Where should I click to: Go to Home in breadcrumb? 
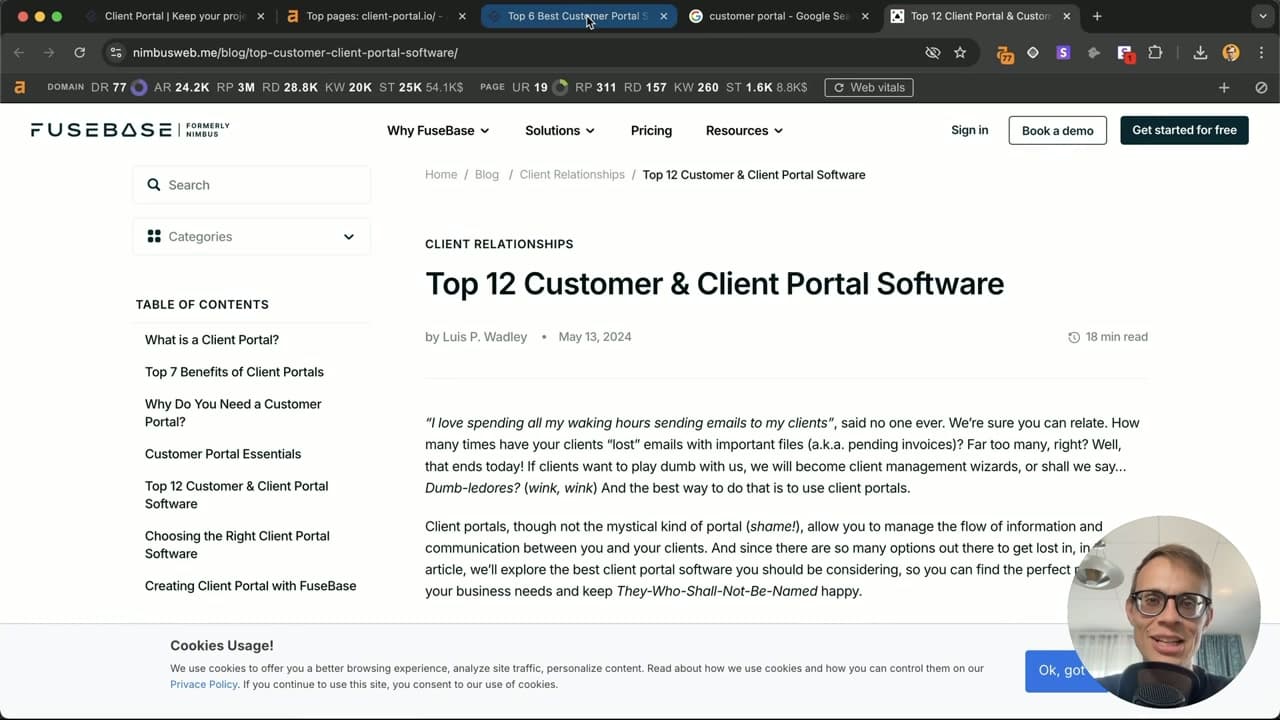[441, 174]
